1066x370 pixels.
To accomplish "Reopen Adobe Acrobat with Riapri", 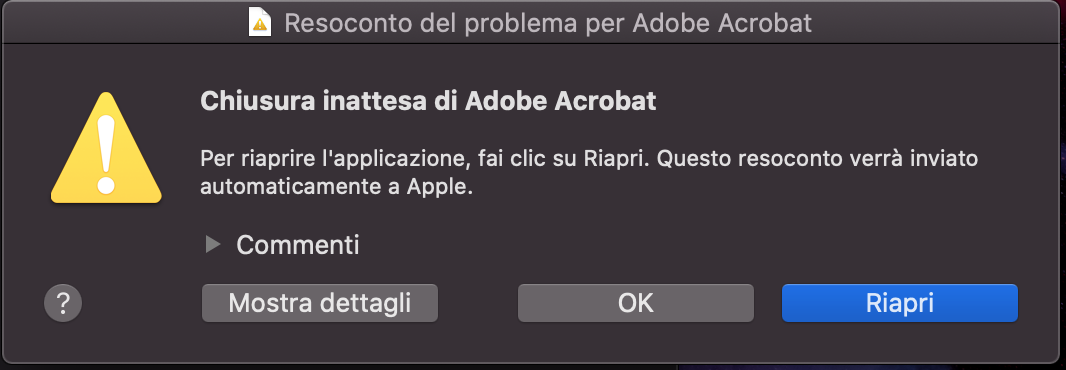I will [899, 303].
